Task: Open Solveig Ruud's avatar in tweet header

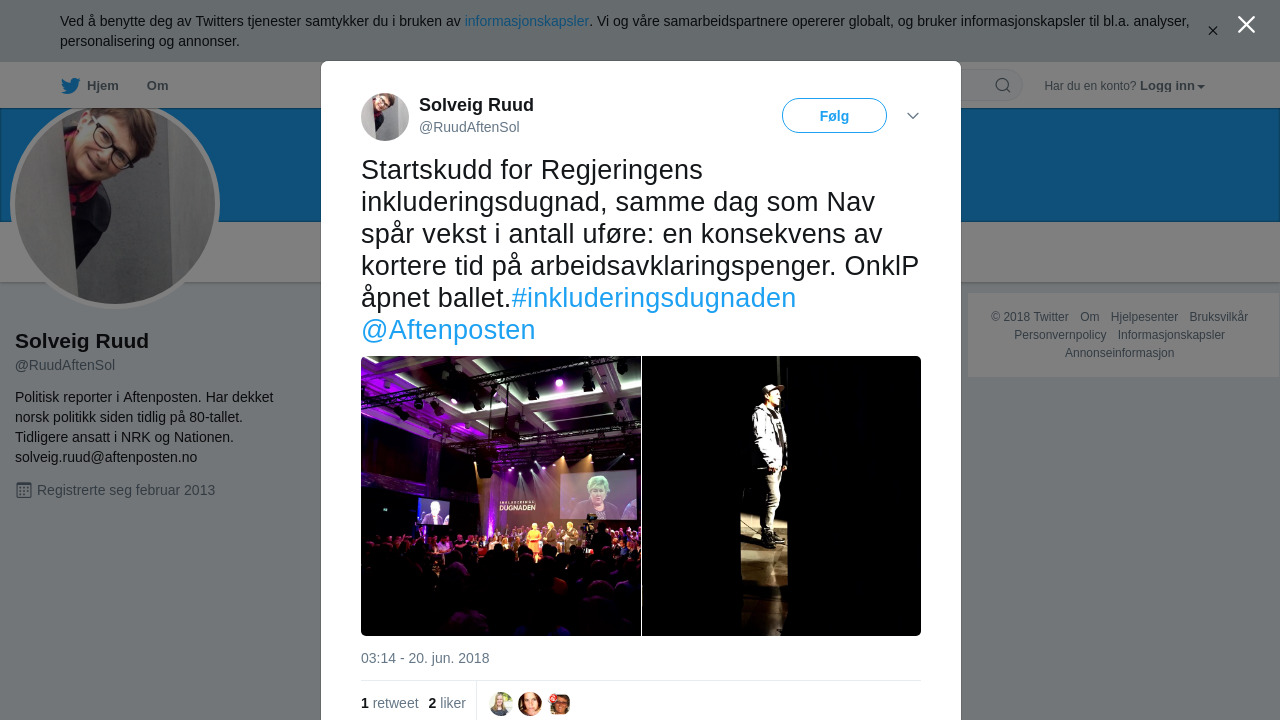Action: [385, 117]
